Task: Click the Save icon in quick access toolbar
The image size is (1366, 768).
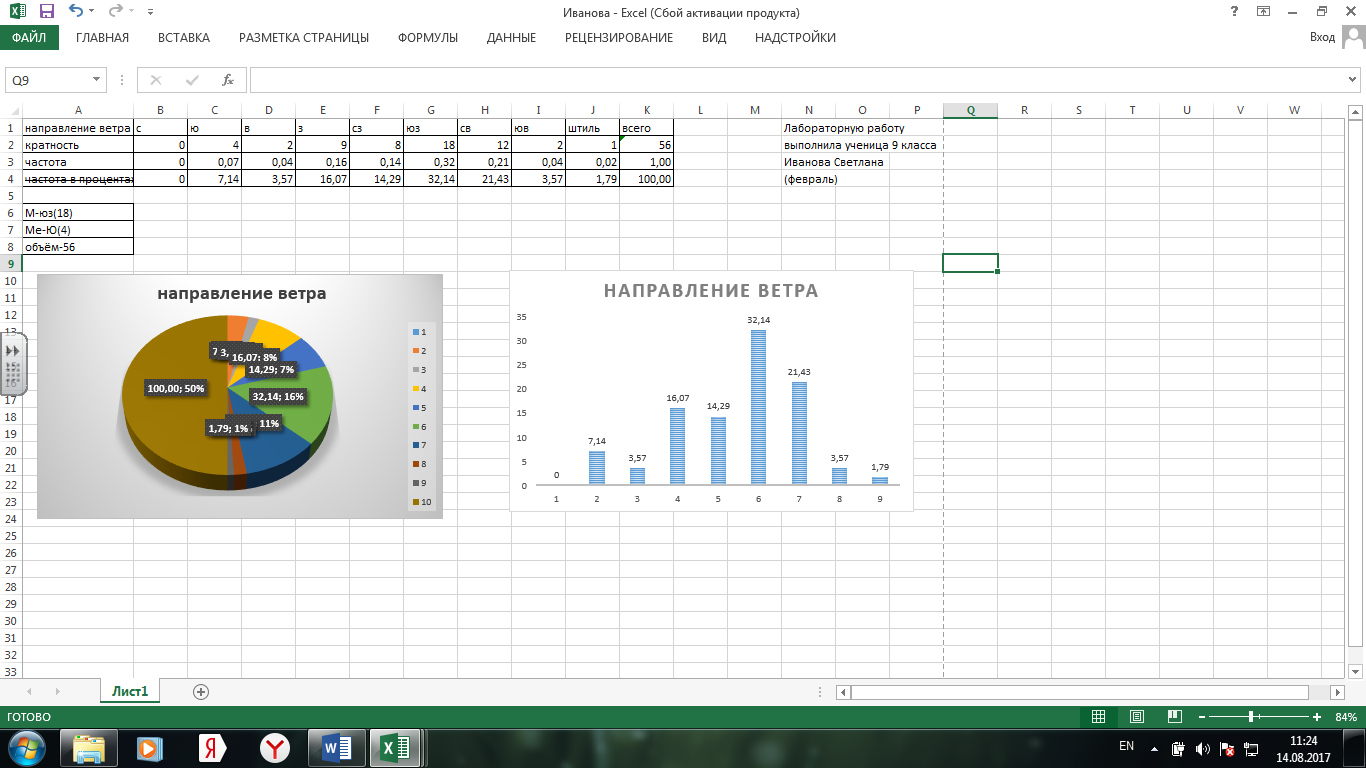Action: [x=46, y=12]
